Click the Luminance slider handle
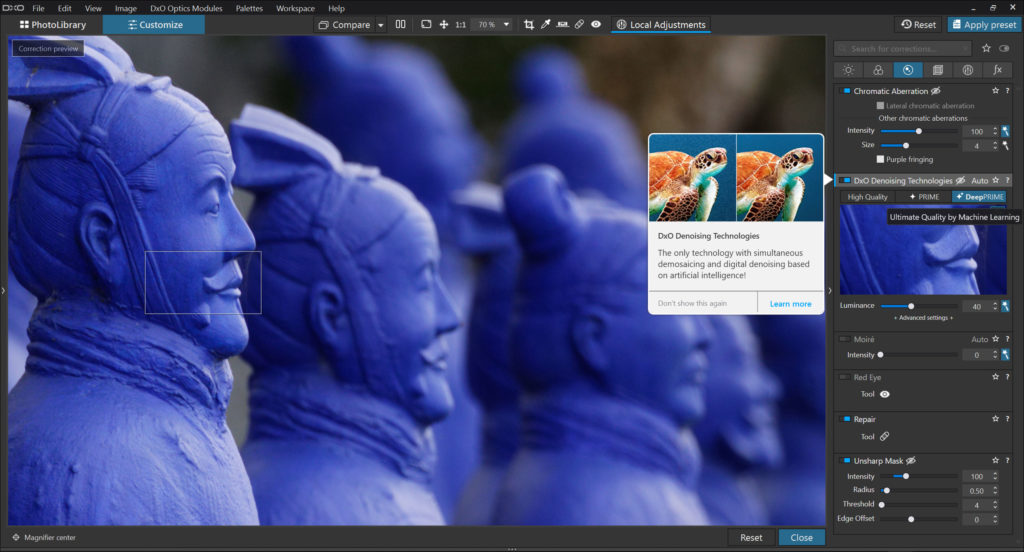The height and width of the screenshot is (552, 1024). 911,306
